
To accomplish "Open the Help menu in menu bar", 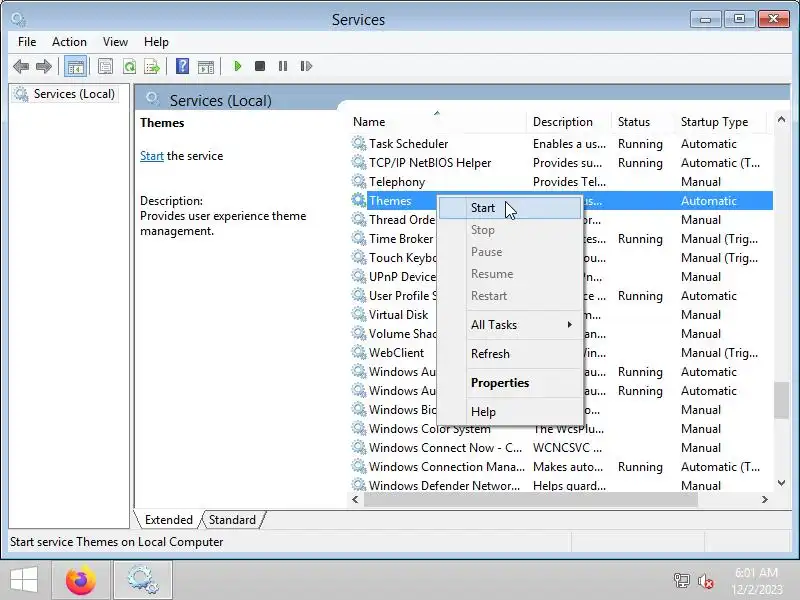I will [x=156, y=42].
